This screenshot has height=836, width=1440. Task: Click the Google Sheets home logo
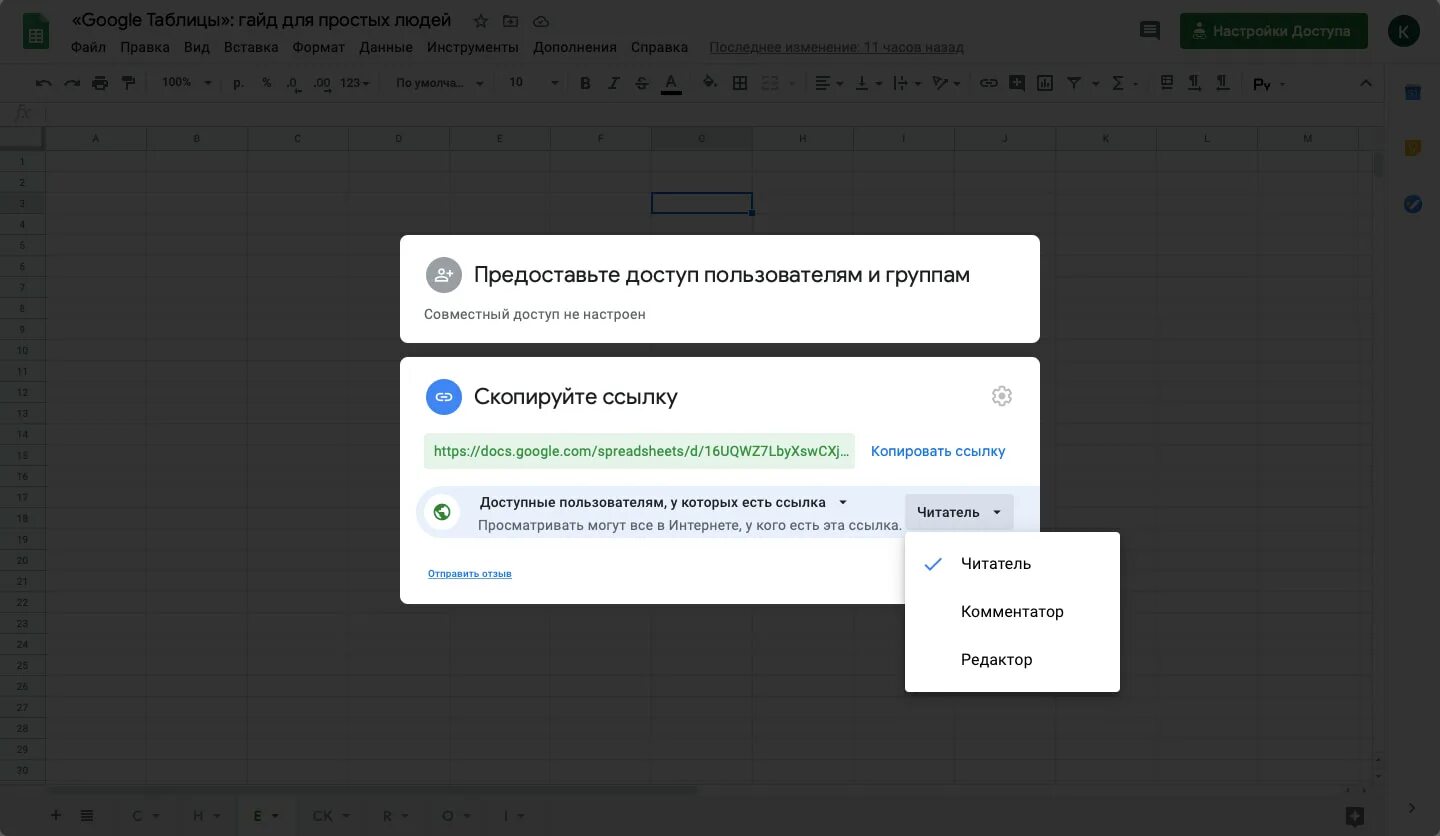36,31
